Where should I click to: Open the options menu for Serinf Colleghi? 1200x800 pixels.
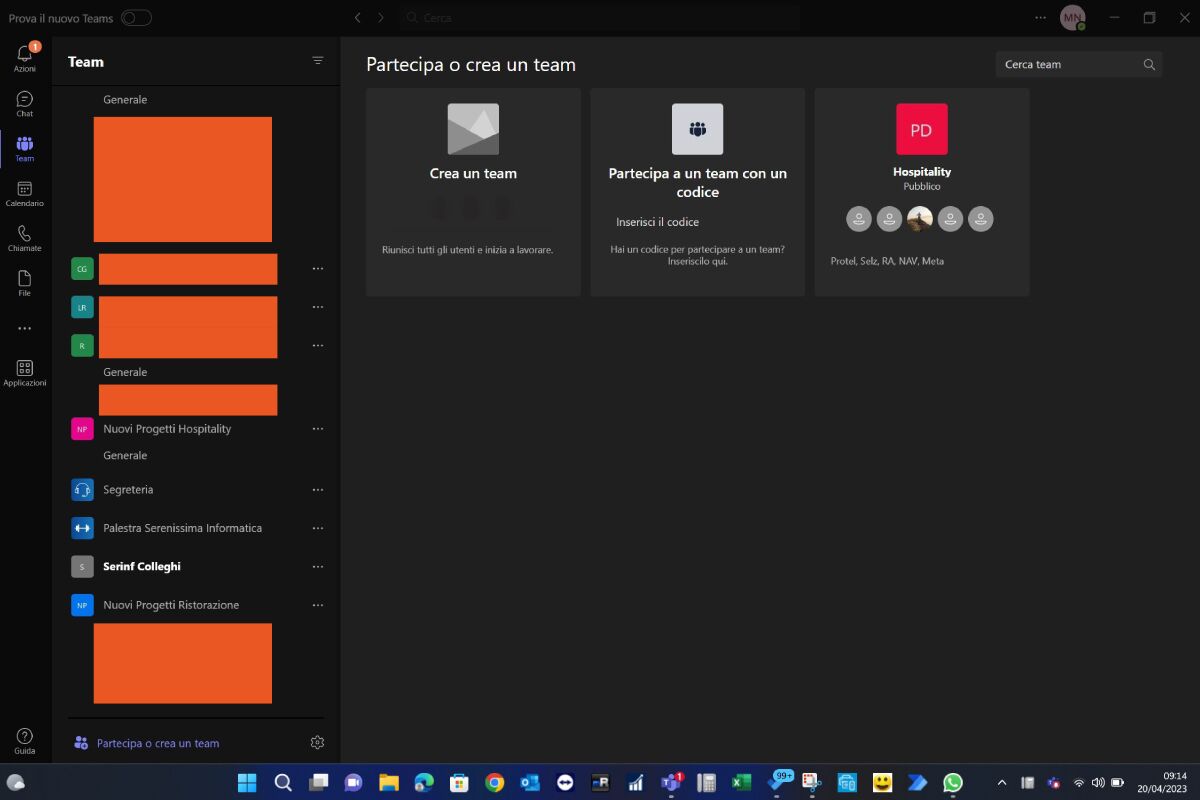tap(318, 566)
